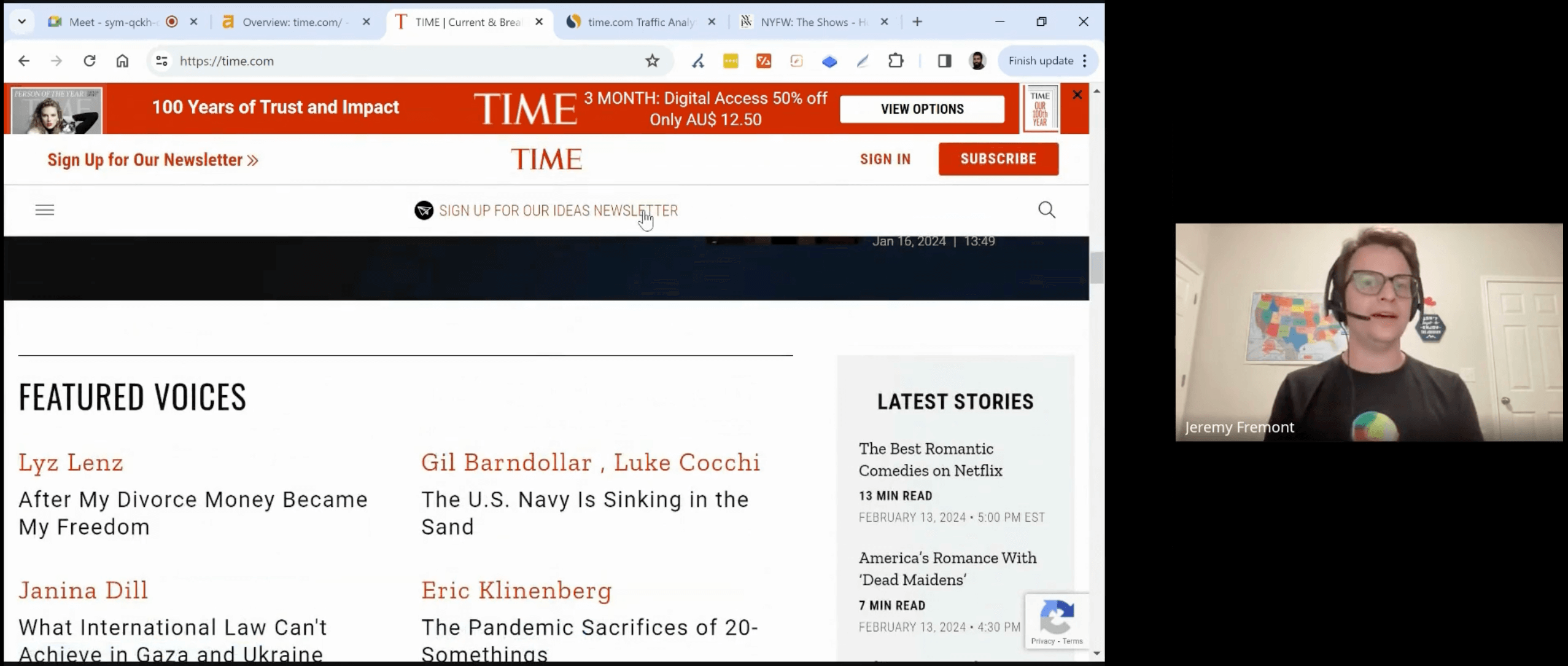This screenshot has height=666, width=1568.
Task: Expand Sign Up for Our Newsletter chevrons
Action: point(253,160)
